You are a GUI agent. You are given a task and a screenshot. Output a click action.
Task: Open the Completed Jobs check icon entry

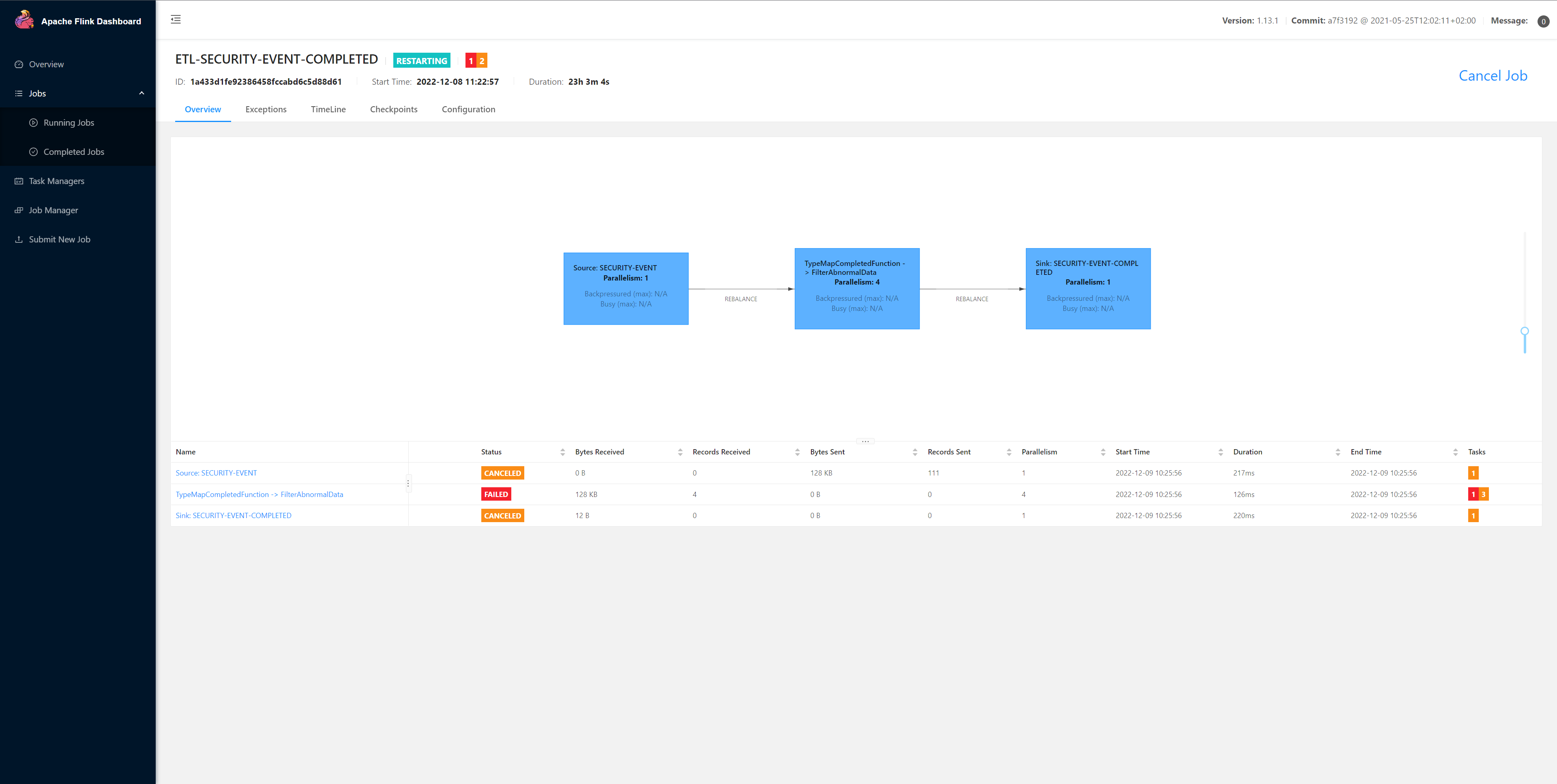tap(34, 152)
